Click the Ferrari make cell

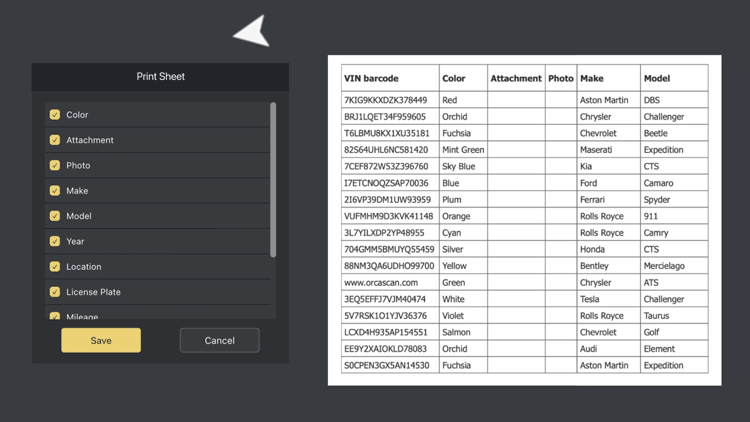point(609,200)
